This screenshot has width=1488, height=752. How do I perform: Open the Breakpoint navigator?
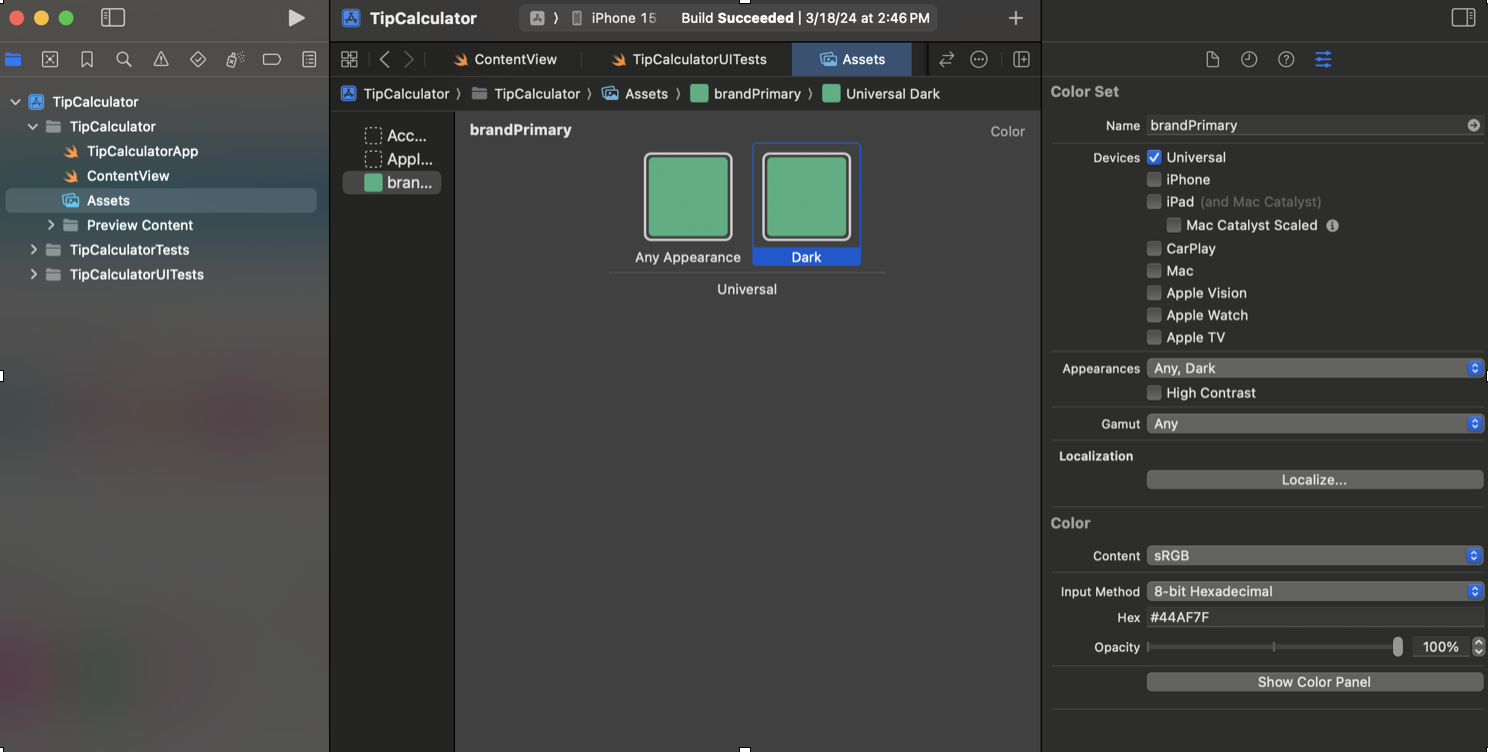pyautogui.click(x=272, y=60)
